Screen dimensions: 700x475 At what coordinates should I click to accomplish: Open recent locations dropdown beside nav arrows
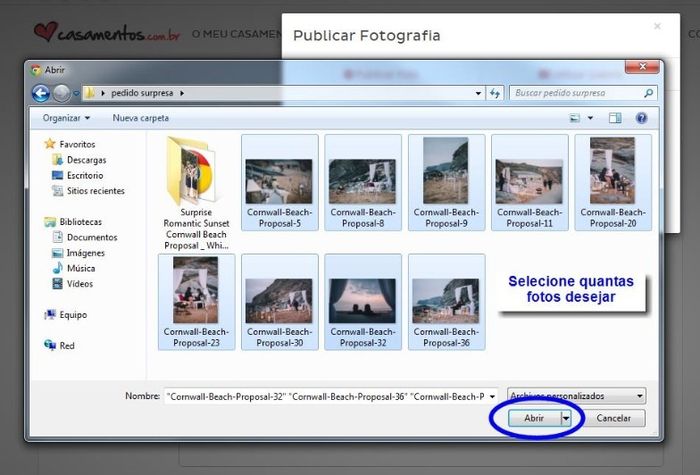click(76, 94)
